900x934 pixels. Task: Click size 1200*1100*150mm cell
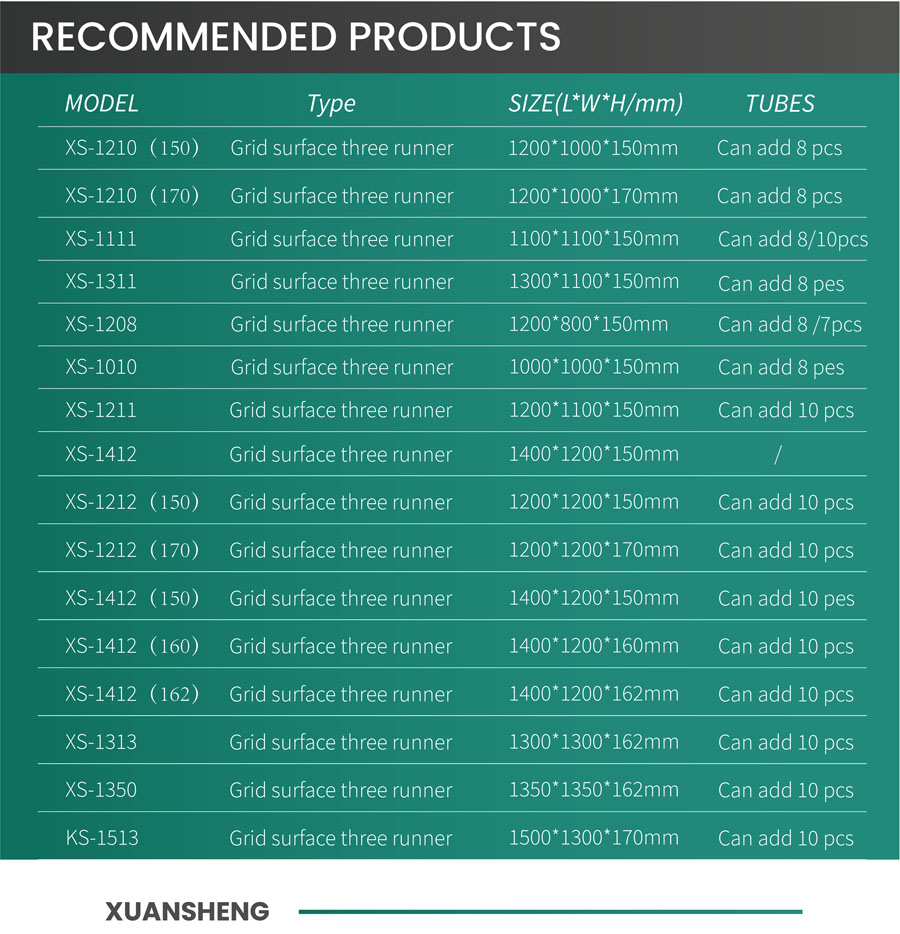click(x=593, y=410)
